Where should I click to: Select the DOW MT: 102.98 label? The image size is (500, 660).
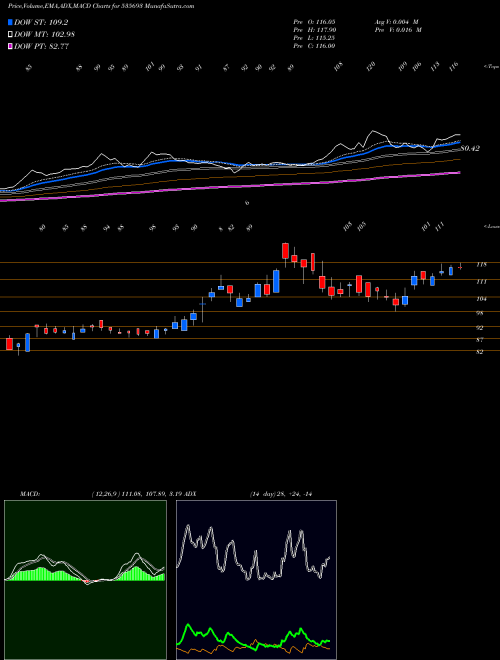[x=45, y=35]
